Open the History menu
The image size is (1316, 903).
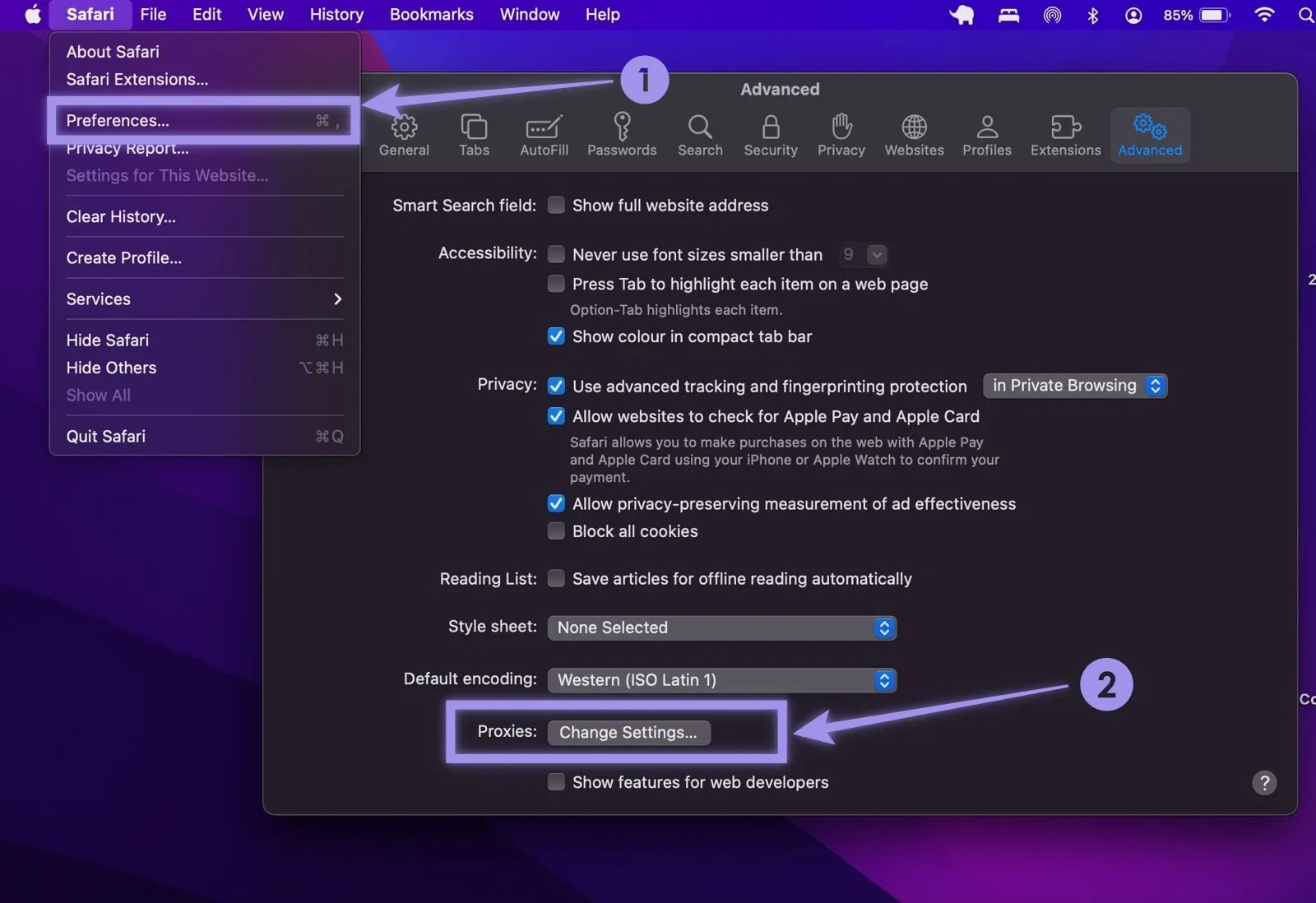coord(336,15)
